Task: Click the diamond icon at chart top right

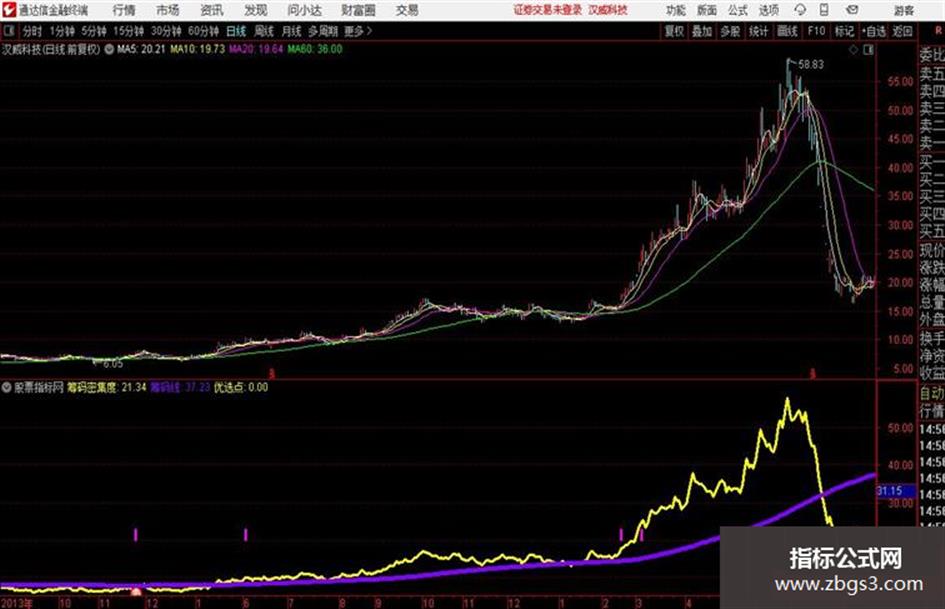Action: tap(853, 50)
